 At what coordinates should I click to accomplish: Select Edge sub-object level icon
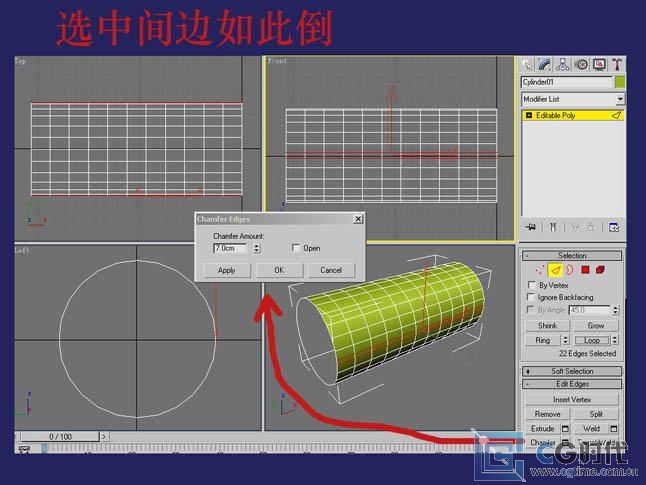pyautogui.click(x=555, y=270)
